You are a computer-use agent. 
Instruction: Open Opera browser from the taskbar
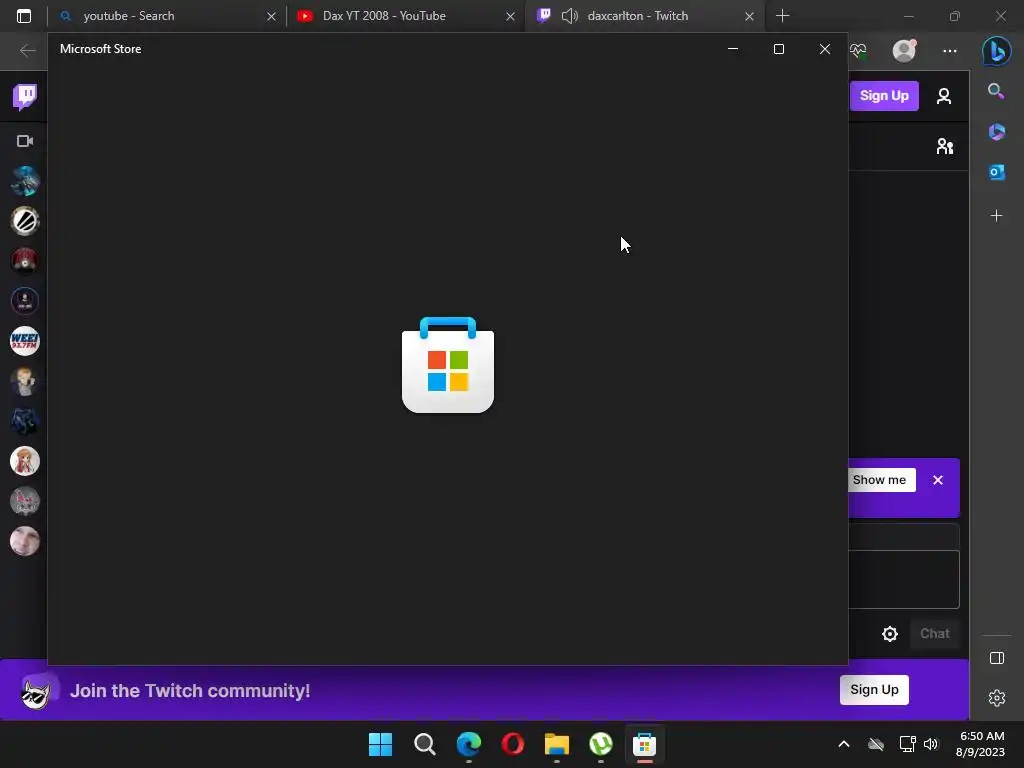[513, 744]
